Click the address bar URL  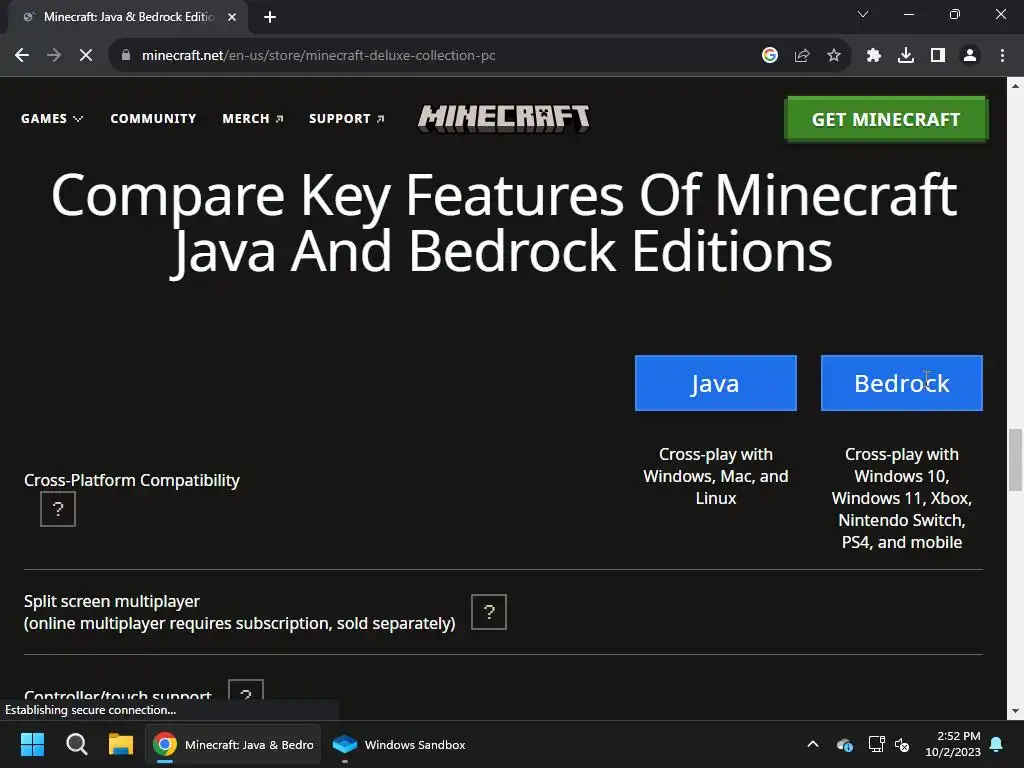[318, 56]
